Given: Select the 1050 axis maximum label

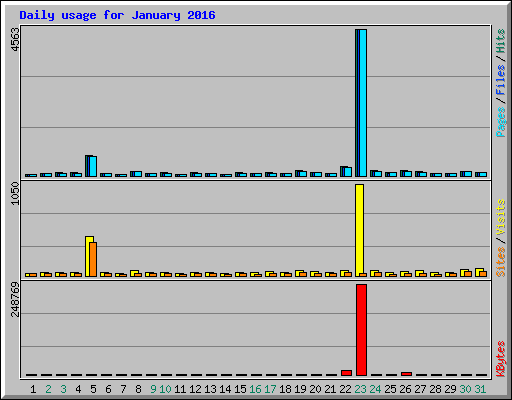Looking at the screenshot, I should [15, 194].
